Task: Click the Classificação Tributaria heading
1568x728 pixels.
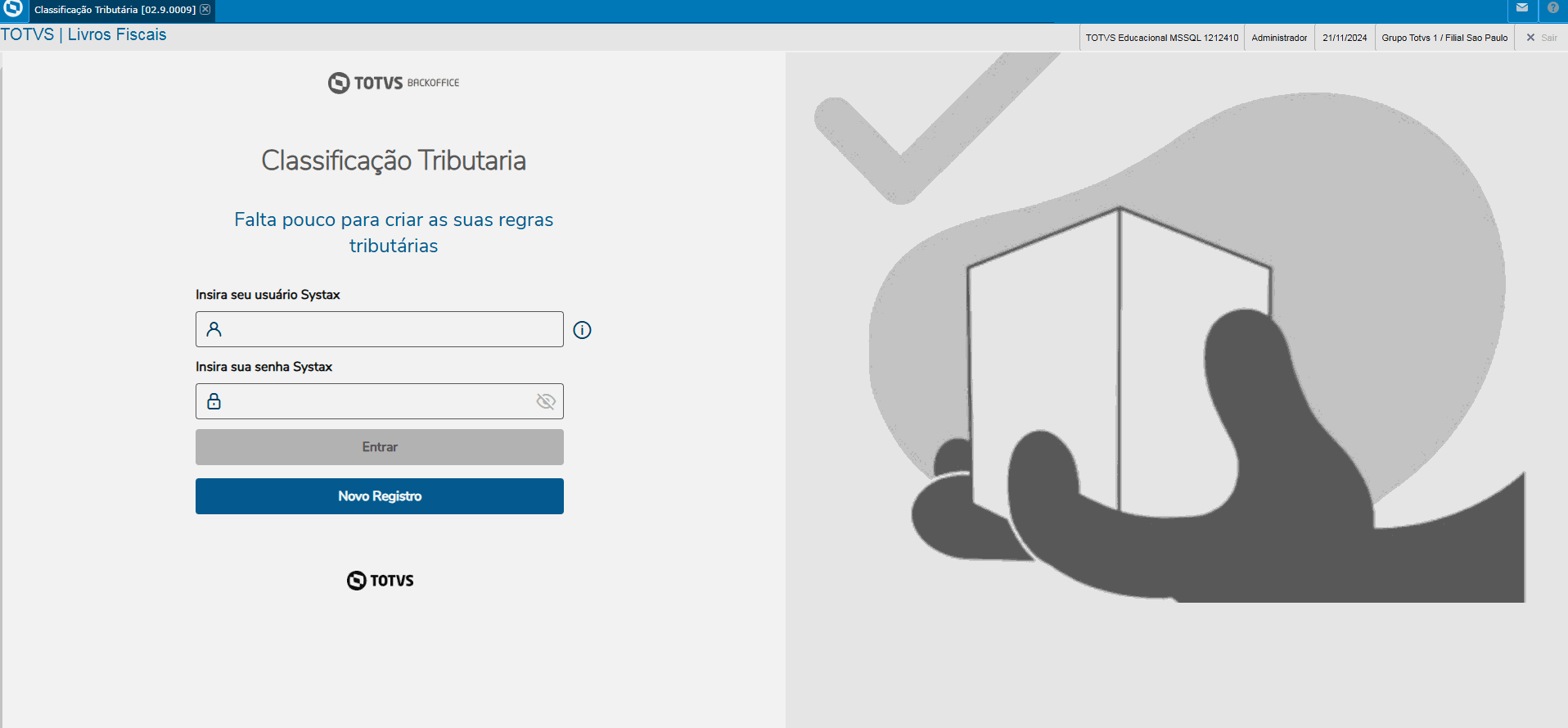Action: click(394, 161)
